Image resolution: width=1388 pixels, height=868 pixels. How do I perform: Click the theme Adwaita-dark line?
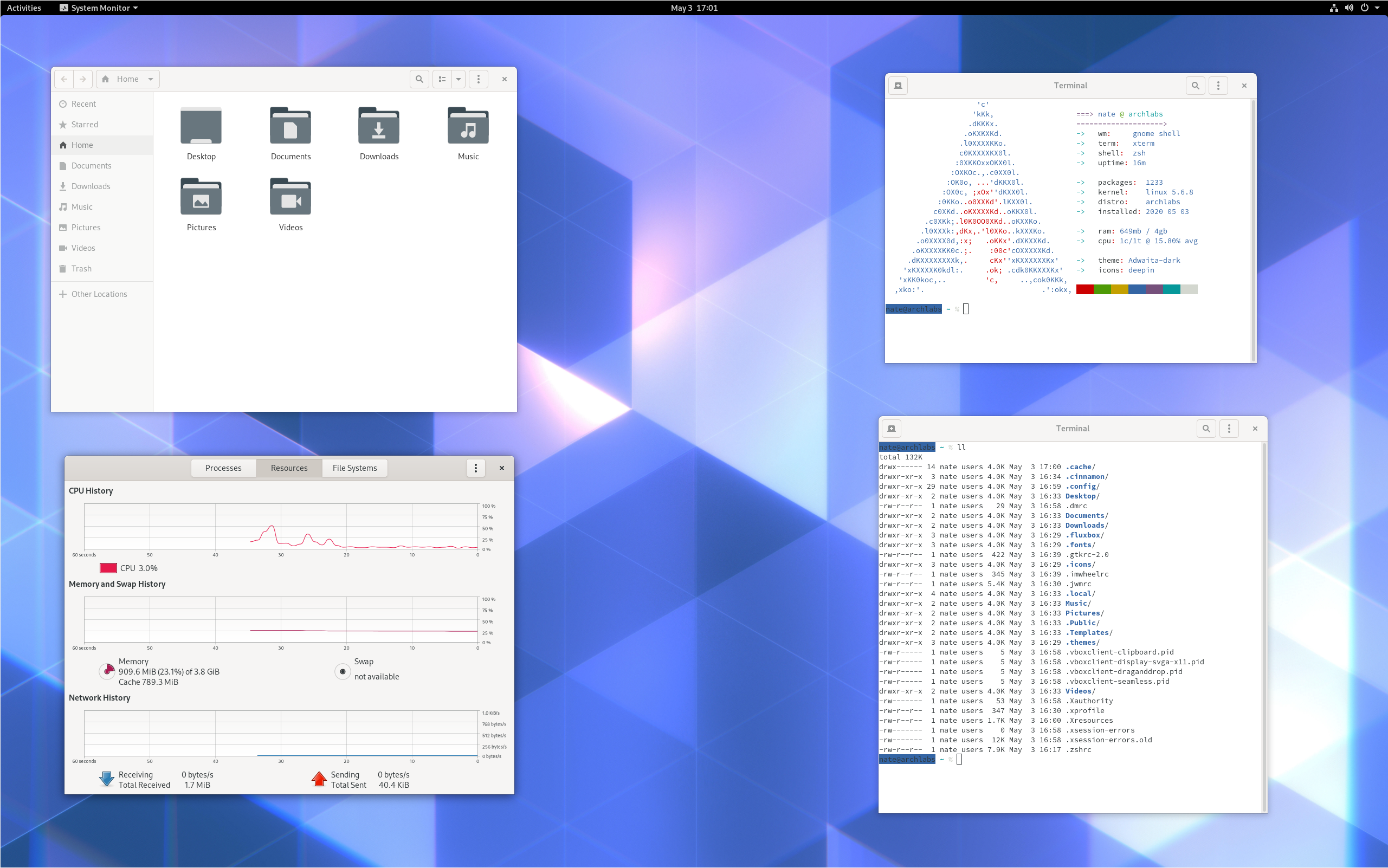pyautogui.click(x=1128, y=261)
